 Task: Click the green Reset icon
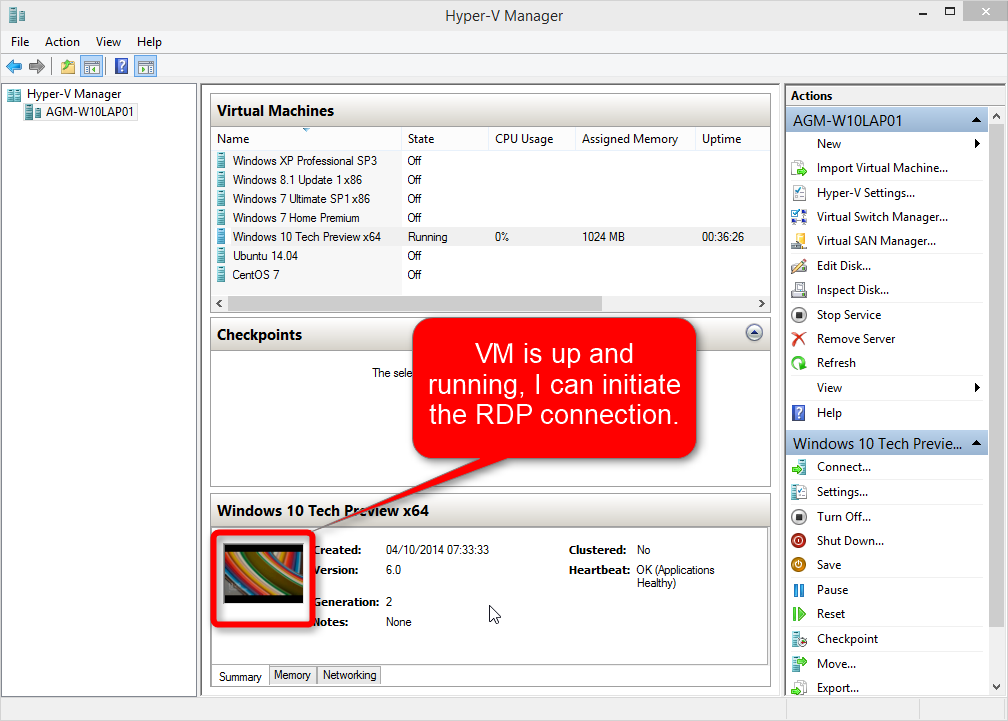(x=799, y=614)
